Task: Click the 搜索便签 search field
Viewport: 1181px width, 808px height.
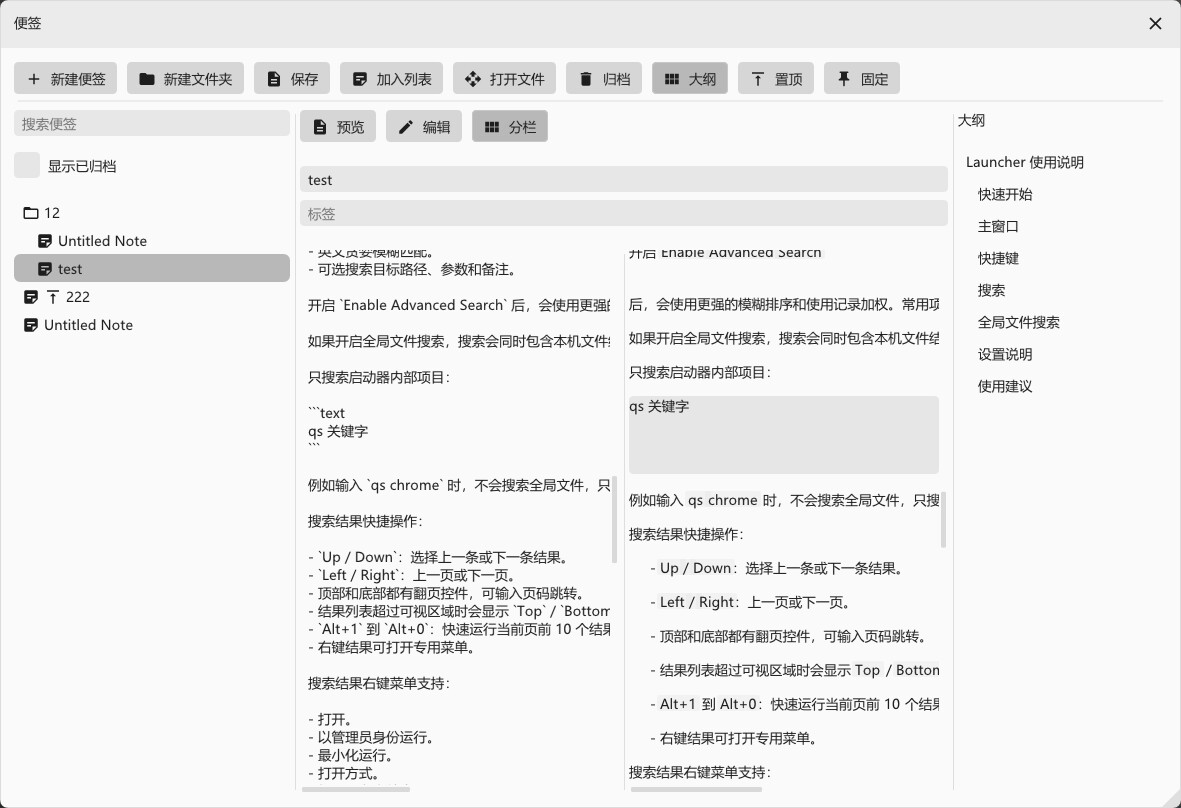Action: [151, 123]
